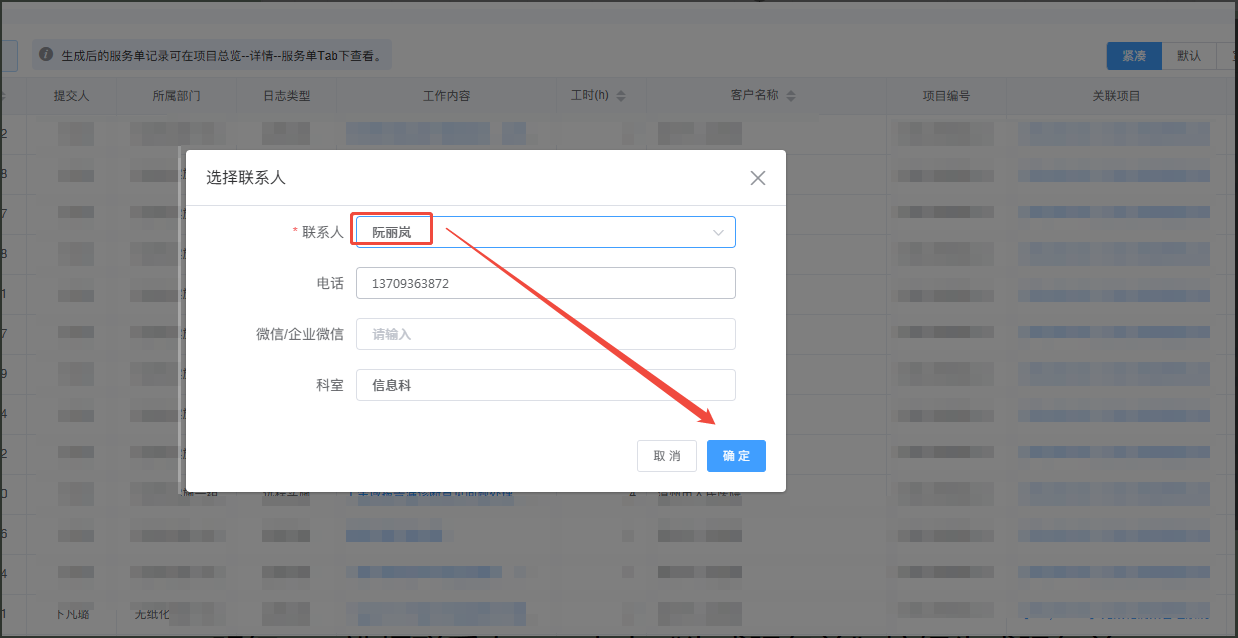Focus the 微信/企业微信 input field
The height and width of the screenshot is (638, 1238).
click(x=545, y=334)
